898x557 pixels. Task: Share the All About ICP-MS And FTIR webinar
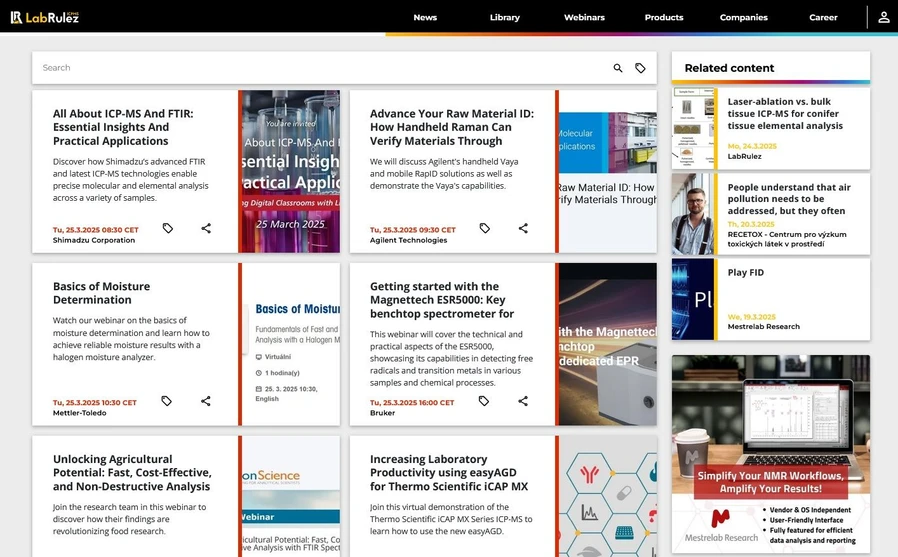tap(206, 228)
